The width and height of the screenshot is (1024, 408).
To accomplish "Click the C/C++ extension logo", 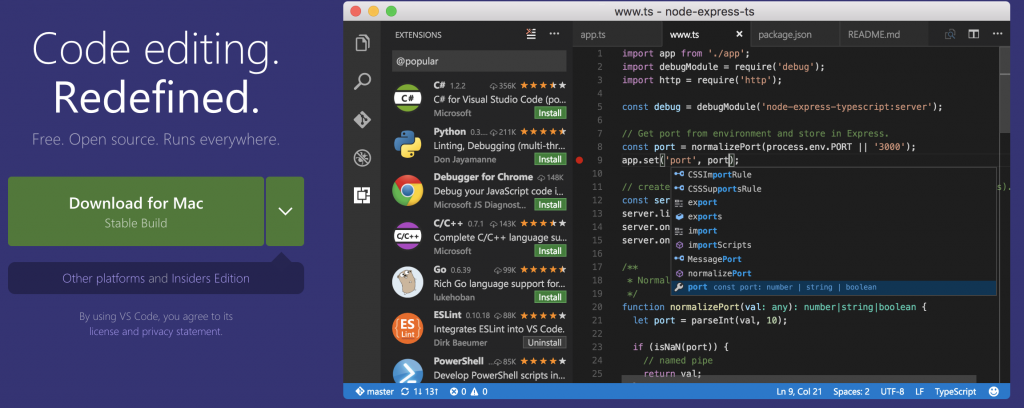I will tap(408, 236).
